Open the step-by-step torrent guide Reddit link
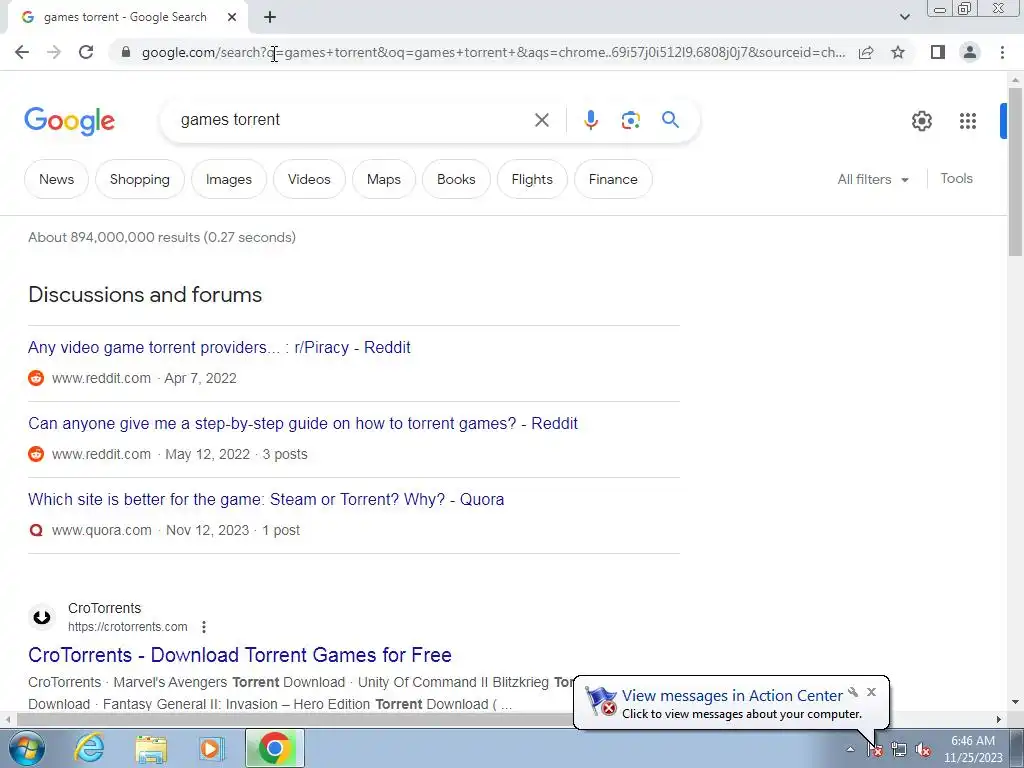The height and width of the screenshot is (768, 1024). [x=303, y=423]
